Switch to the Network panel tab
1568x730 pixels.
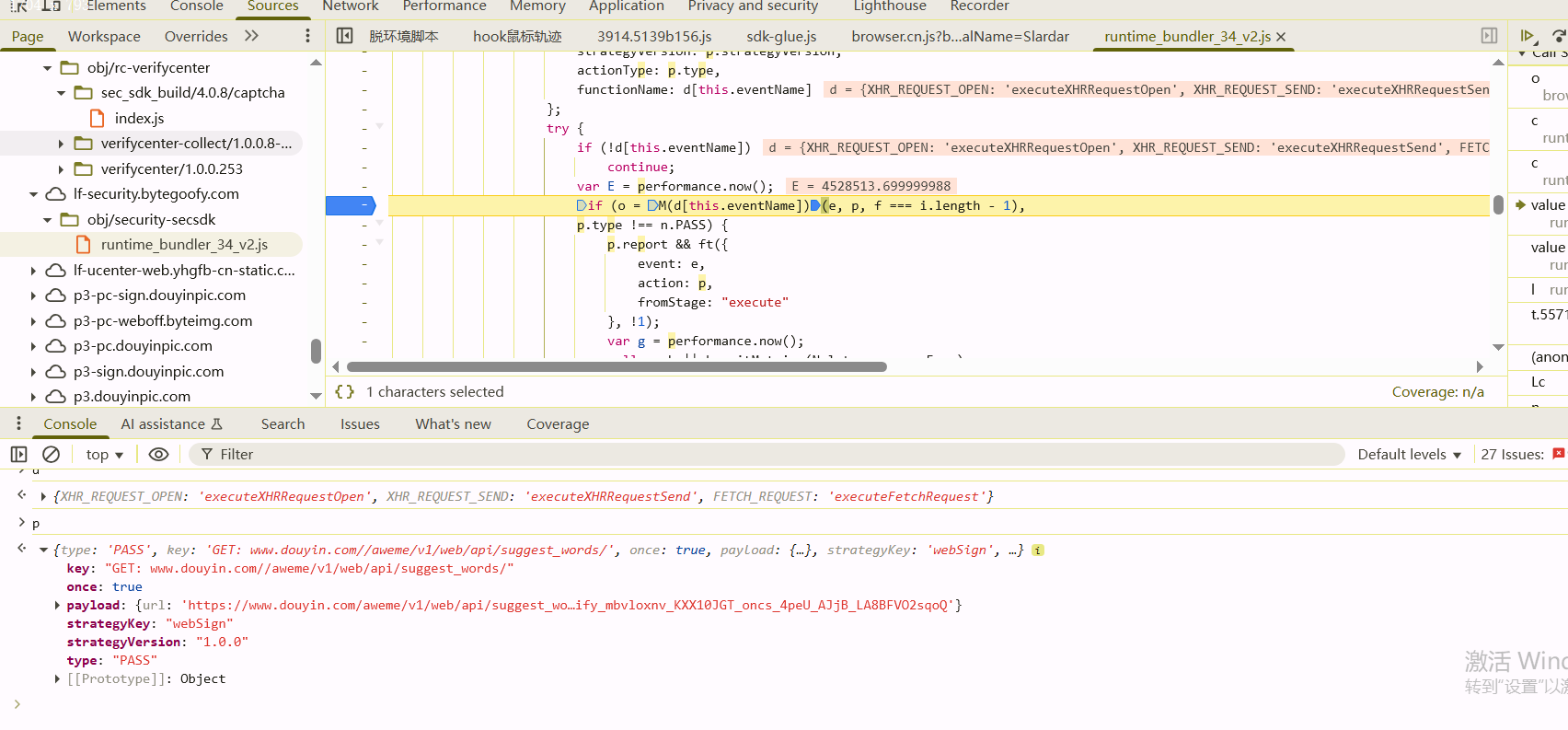pos(350,6)
